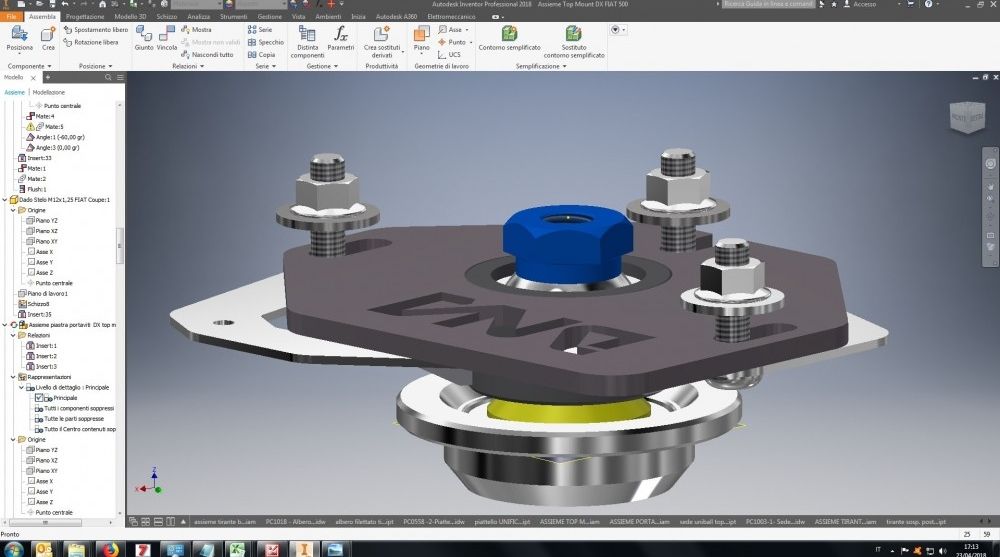Choose the Serie pattern tool
Viewport: 1000px width, 557px height.
tap(260, 29)
